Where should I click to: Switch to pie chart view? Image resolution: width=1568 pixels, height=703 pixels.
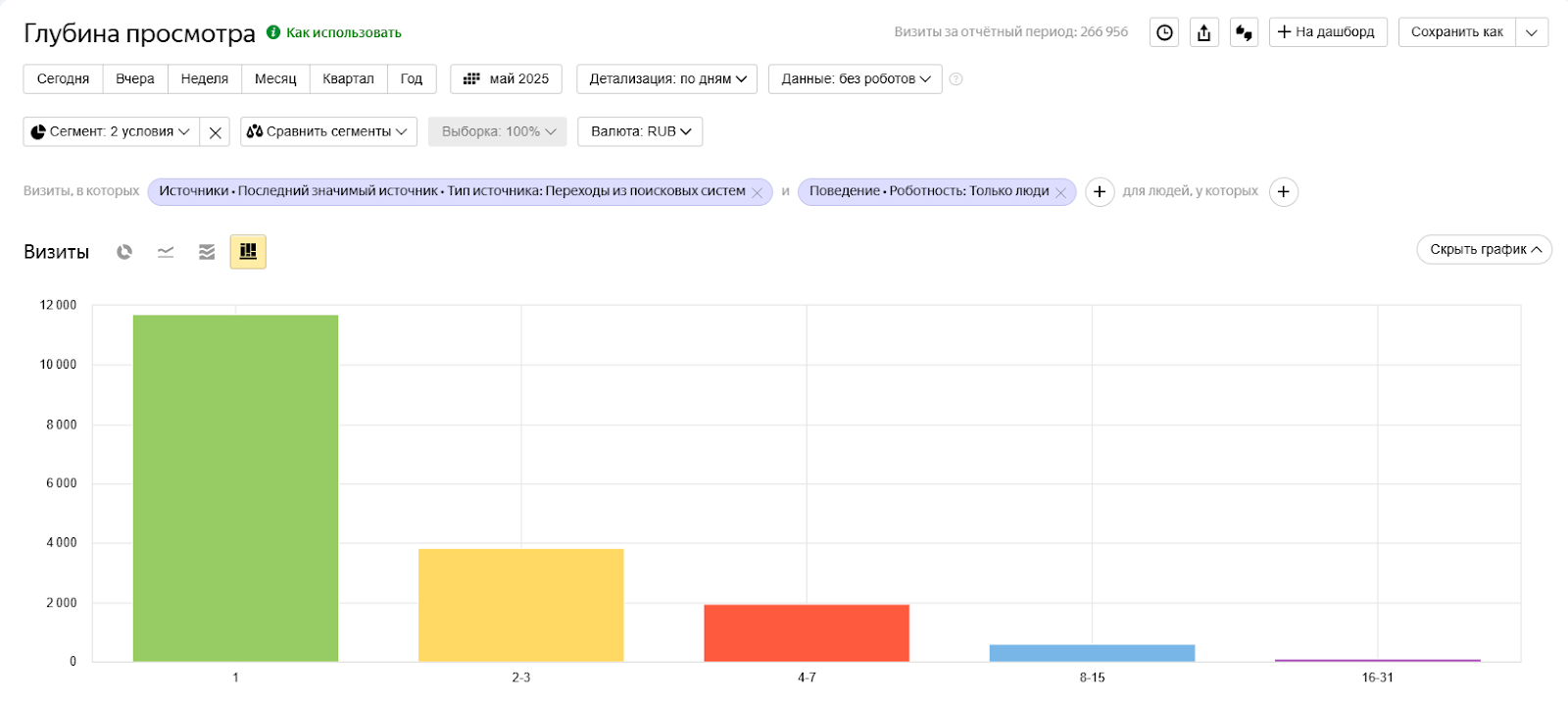click(124, 252)
